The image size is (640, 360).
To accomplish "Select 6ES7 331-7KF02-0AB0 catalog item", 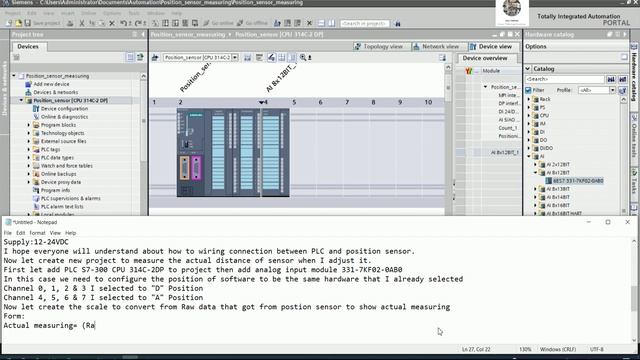I will point(575,181).
